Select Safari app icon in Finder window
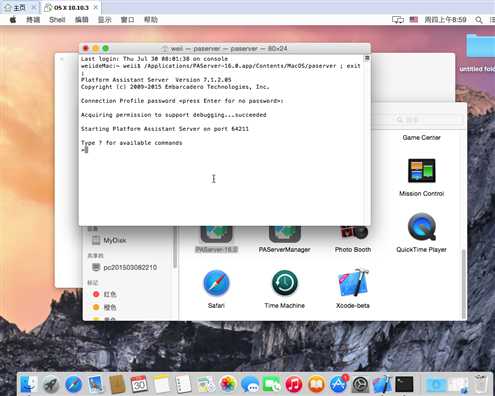 coord(216,283)
